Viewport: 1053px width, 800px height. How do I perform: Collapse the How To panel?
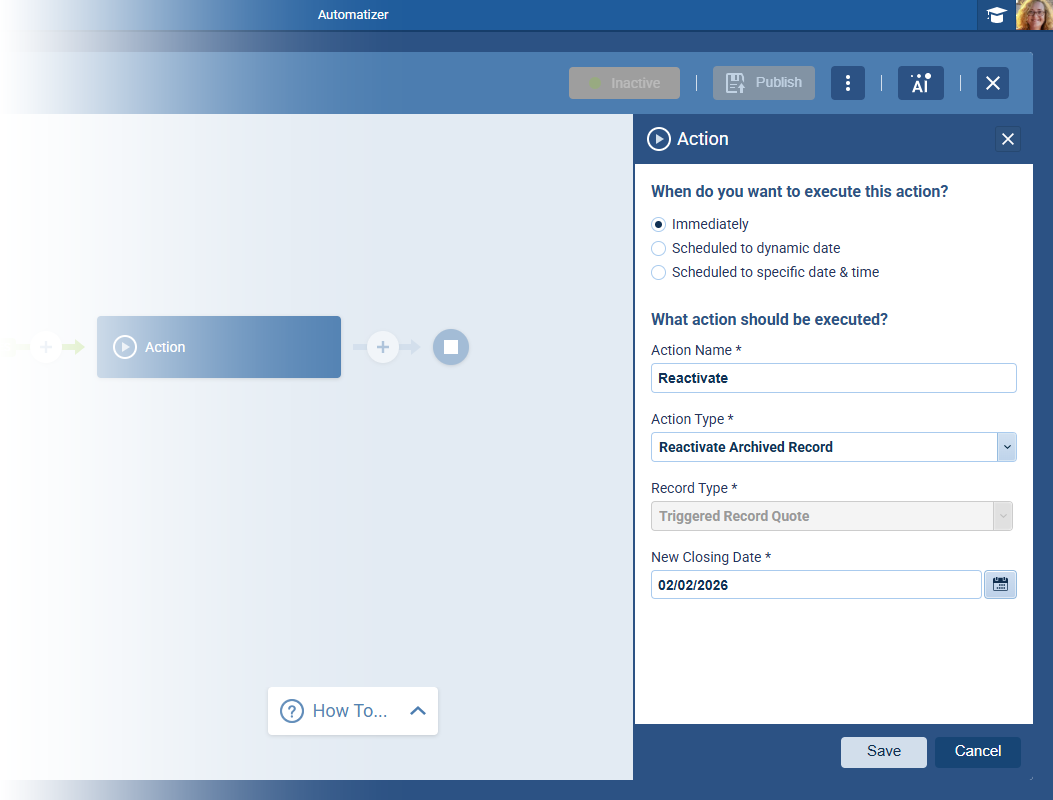coord(418,711)
